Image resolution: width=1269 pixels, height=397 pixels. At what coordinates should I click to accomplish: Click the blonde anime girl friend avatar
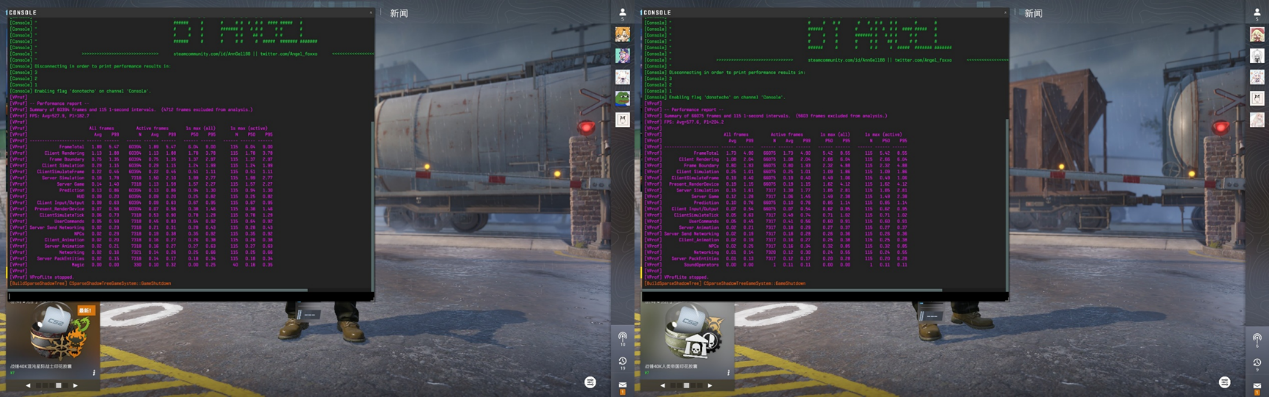(x=1257, y=34)
